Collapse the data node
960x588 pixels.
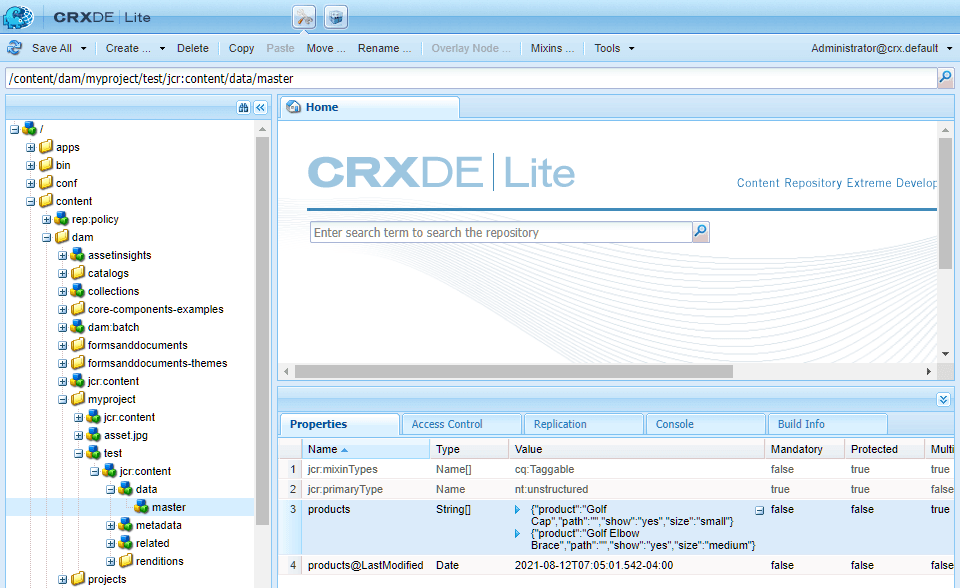(x=110, y=489)
